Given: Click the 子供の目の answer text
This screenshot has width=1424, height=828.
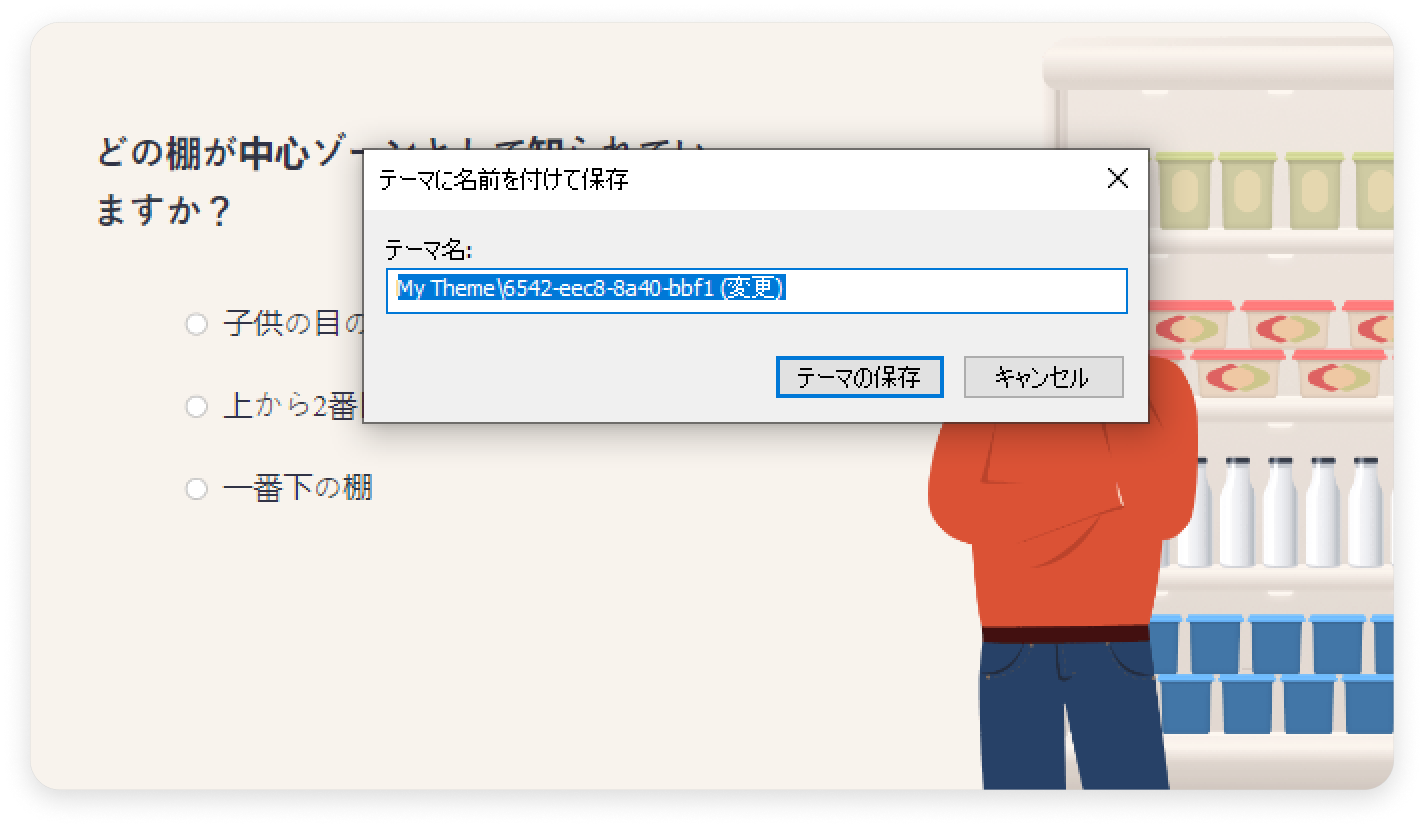Looking at the screenshot, I should click(x=293, y=324).
